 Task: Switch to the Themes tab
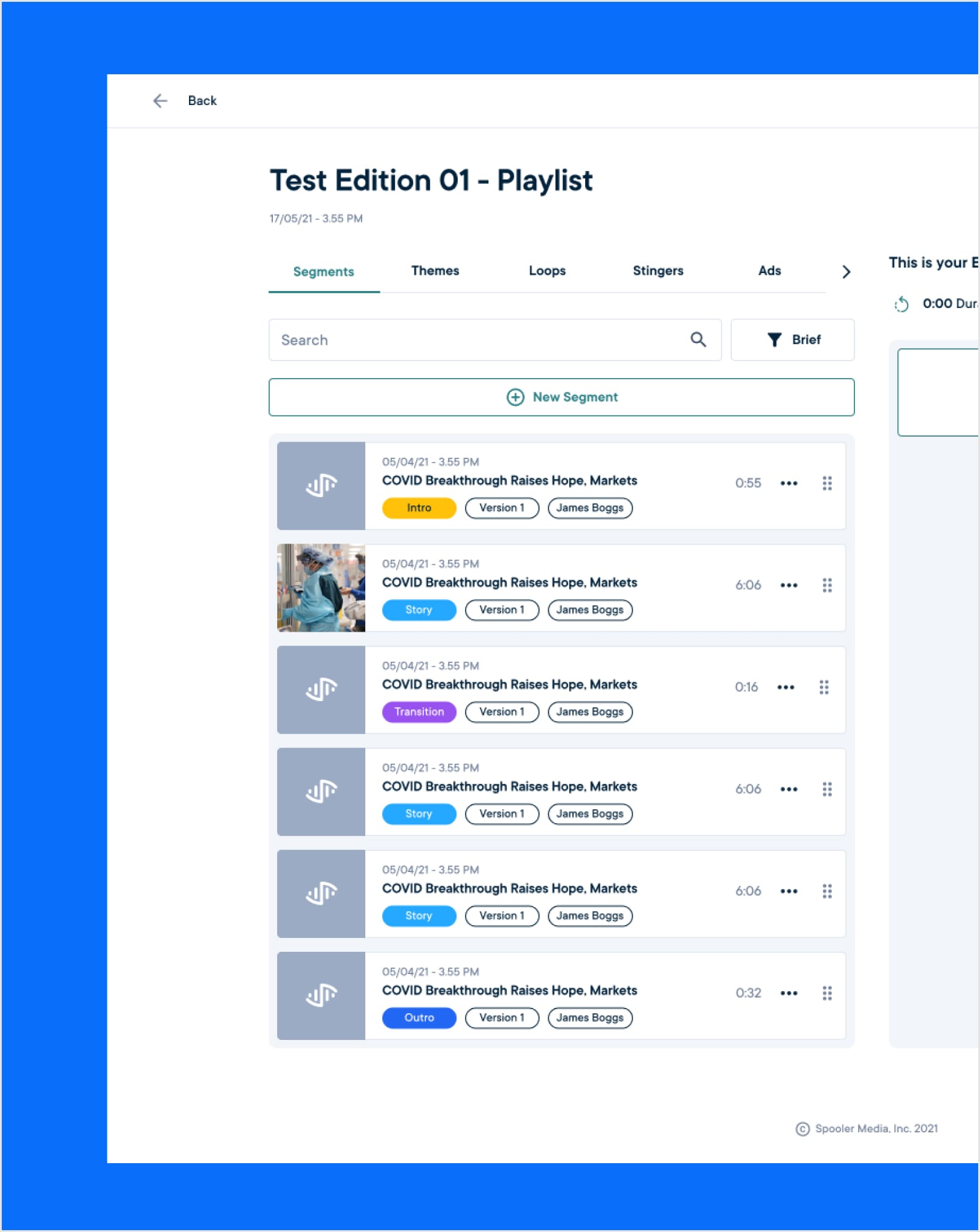coord(435,271)
